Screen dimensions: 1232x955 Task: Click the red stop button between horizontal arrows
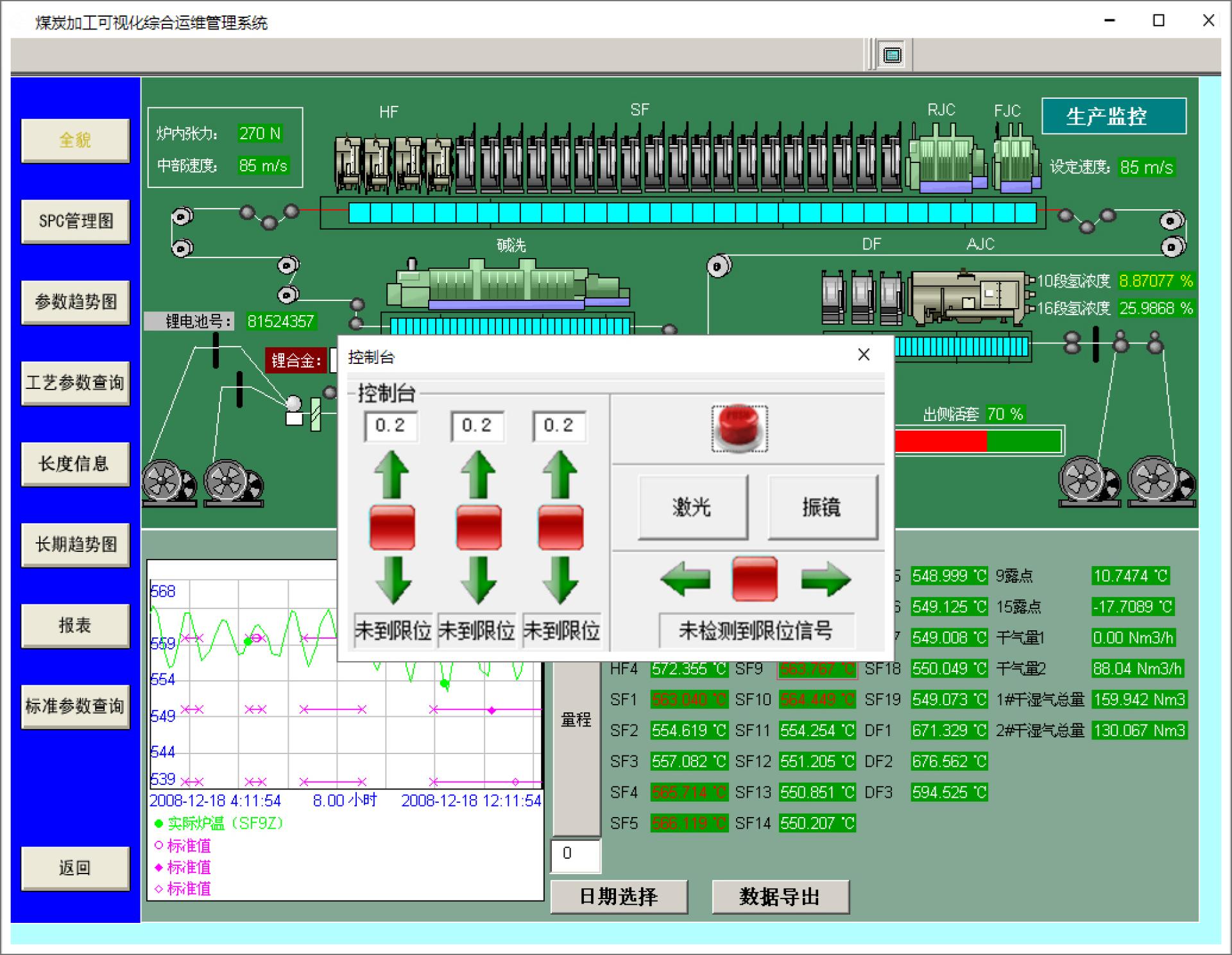755,579
